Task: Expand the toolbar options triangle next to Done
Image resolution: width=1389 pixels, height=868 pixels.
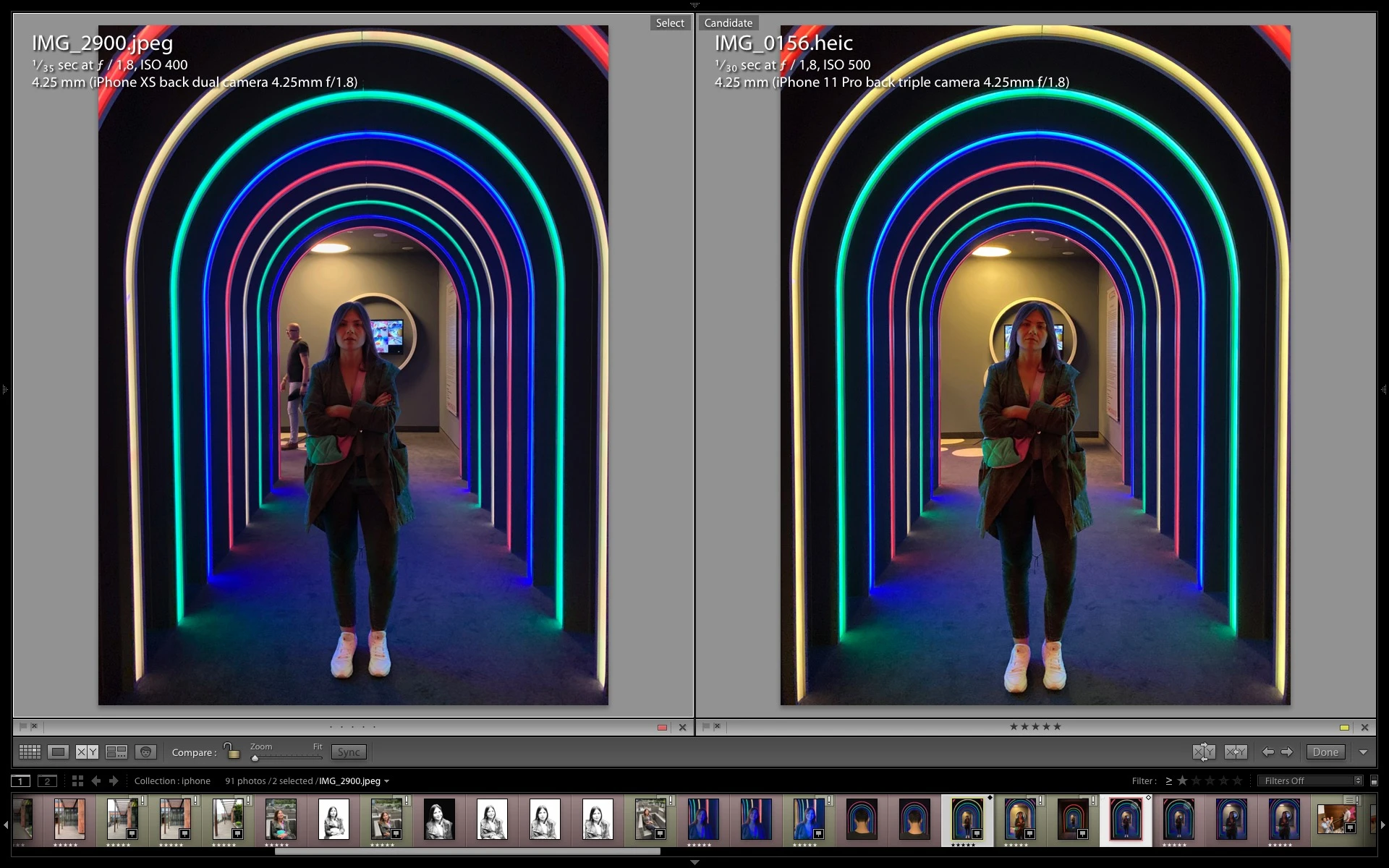Action: click(1363, 752)
